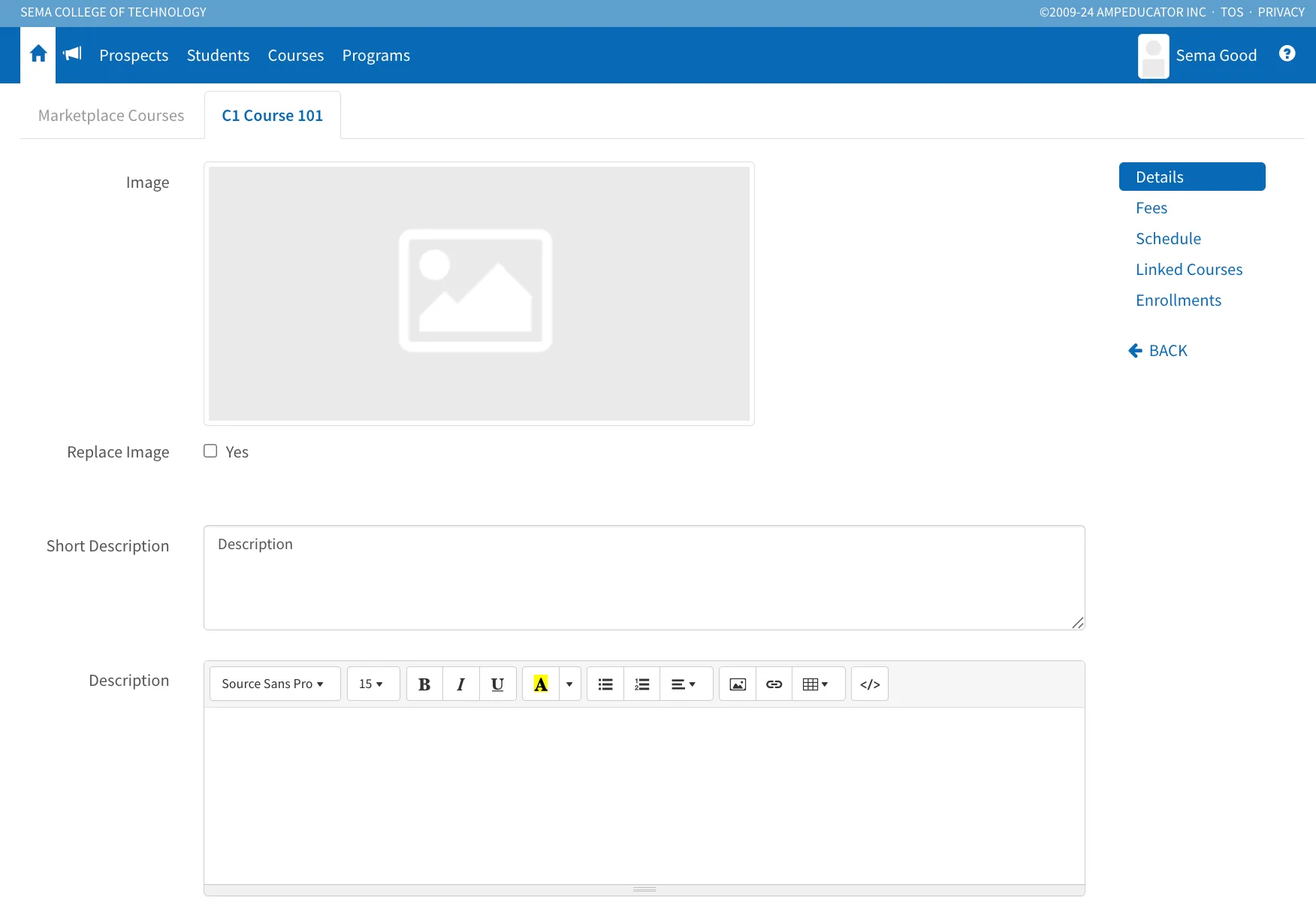Switch to code view in editor
Image resolution: width=1316 pixels, height=912 pixels.
click(870, 684)
